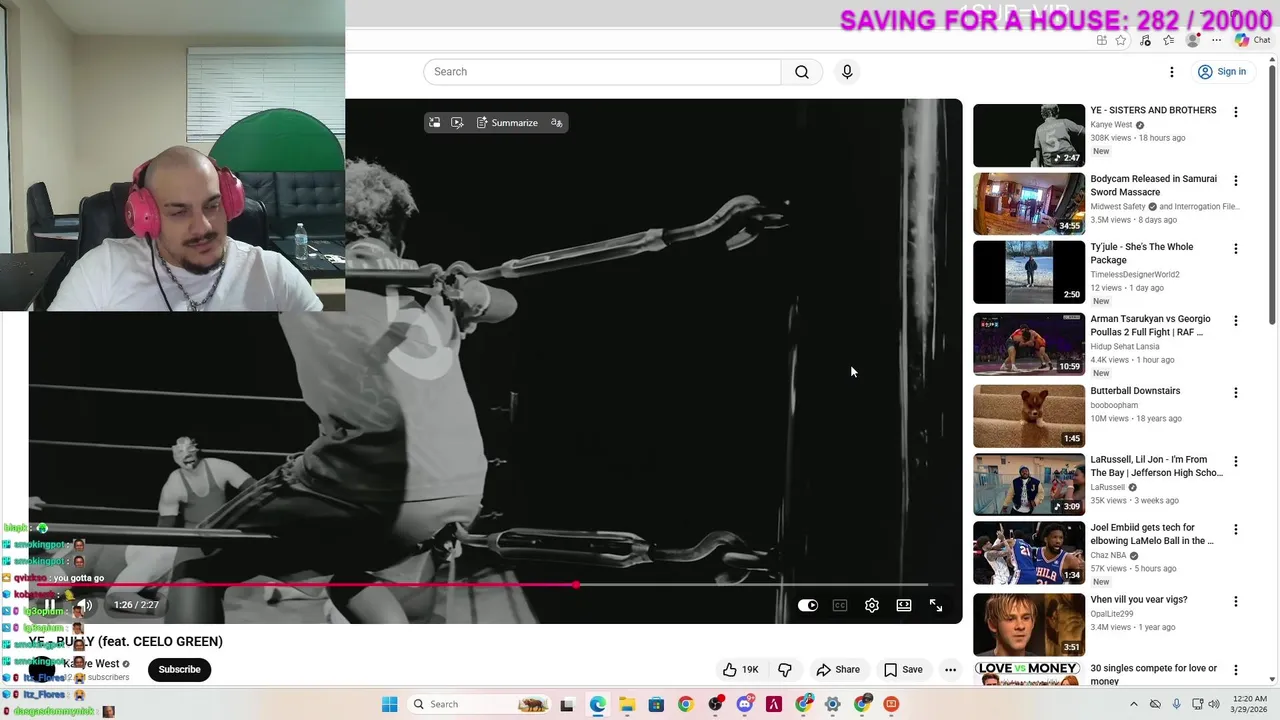Open OBS Studio from the taskbar

coord(715,704)
